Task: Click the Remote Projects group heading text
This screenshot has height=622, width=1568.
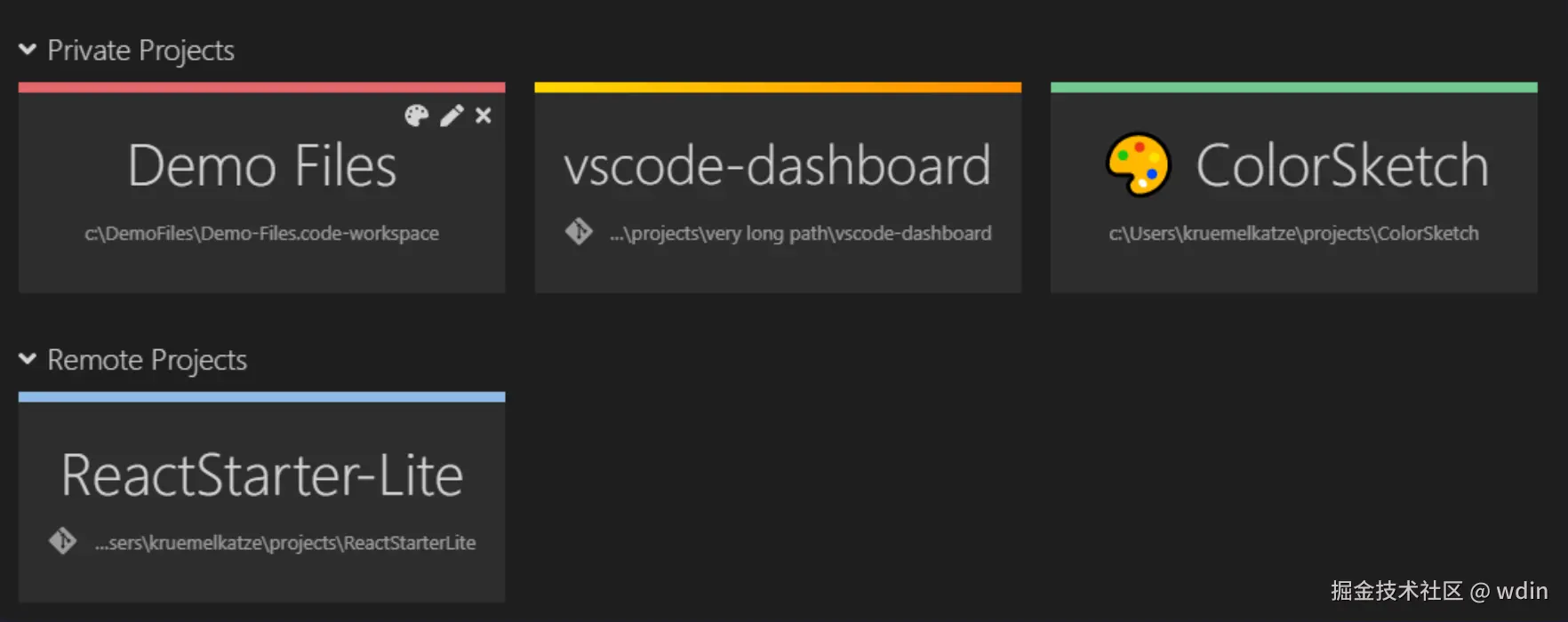Action: pos(147,360)
